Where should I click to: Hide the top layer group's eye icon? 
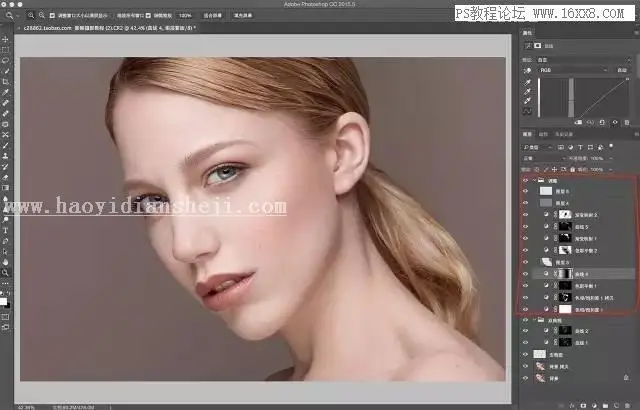point(525,180)
